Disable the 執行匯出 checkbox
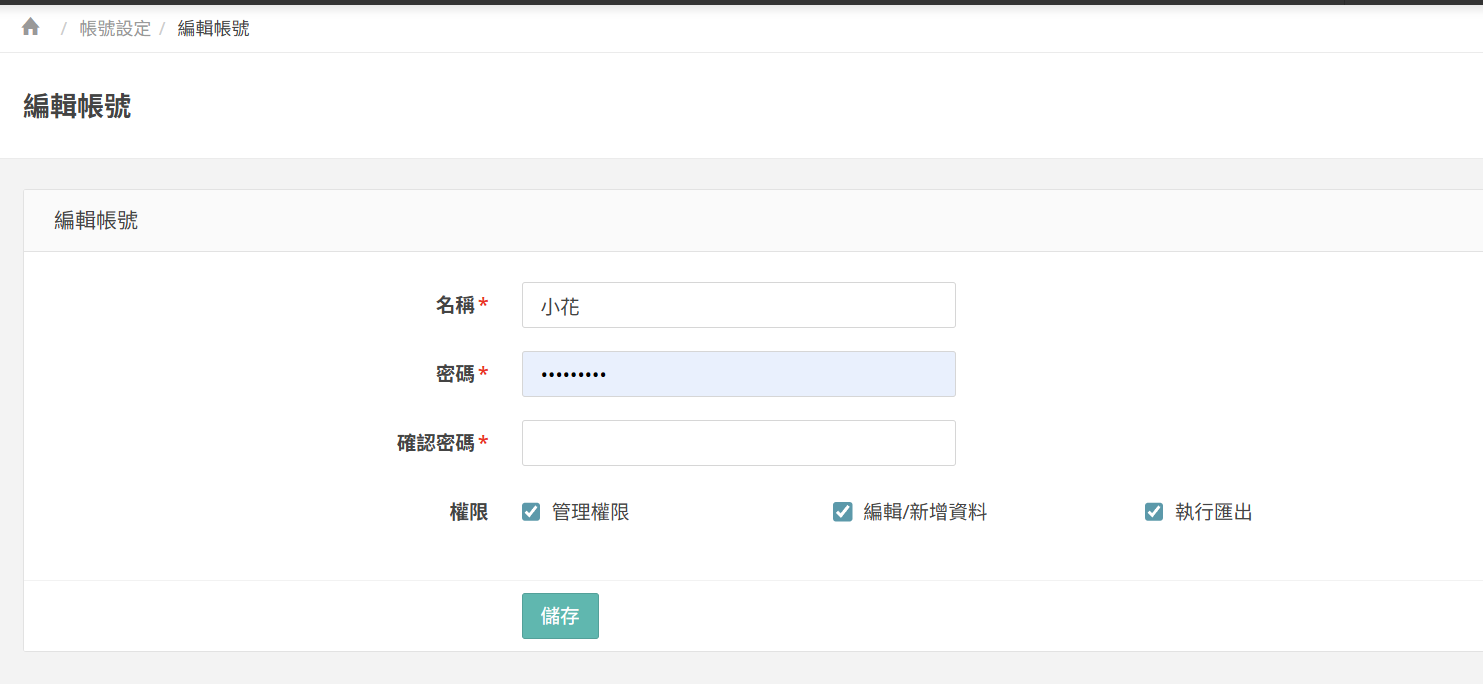Screen dimensions: 1483x684 point(1154,512)
